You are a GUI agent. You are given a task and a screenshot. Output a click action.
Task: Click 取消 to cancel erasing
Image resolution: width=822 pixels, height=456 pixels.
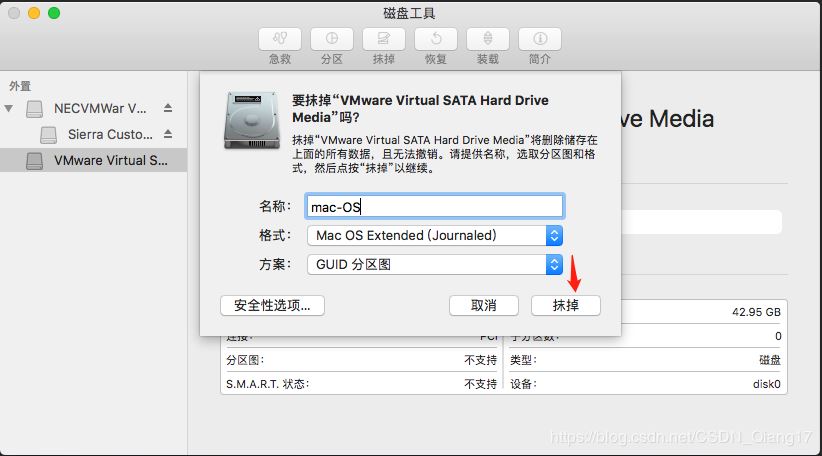(x=486, y=305)
